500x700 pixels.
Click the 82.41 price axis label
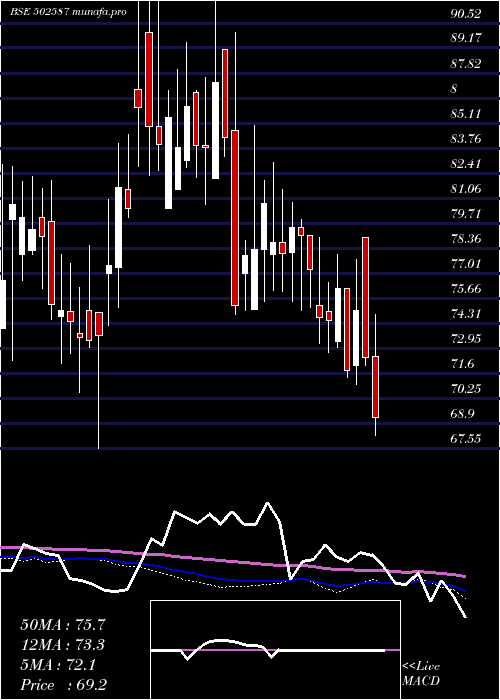pos(466,164)
